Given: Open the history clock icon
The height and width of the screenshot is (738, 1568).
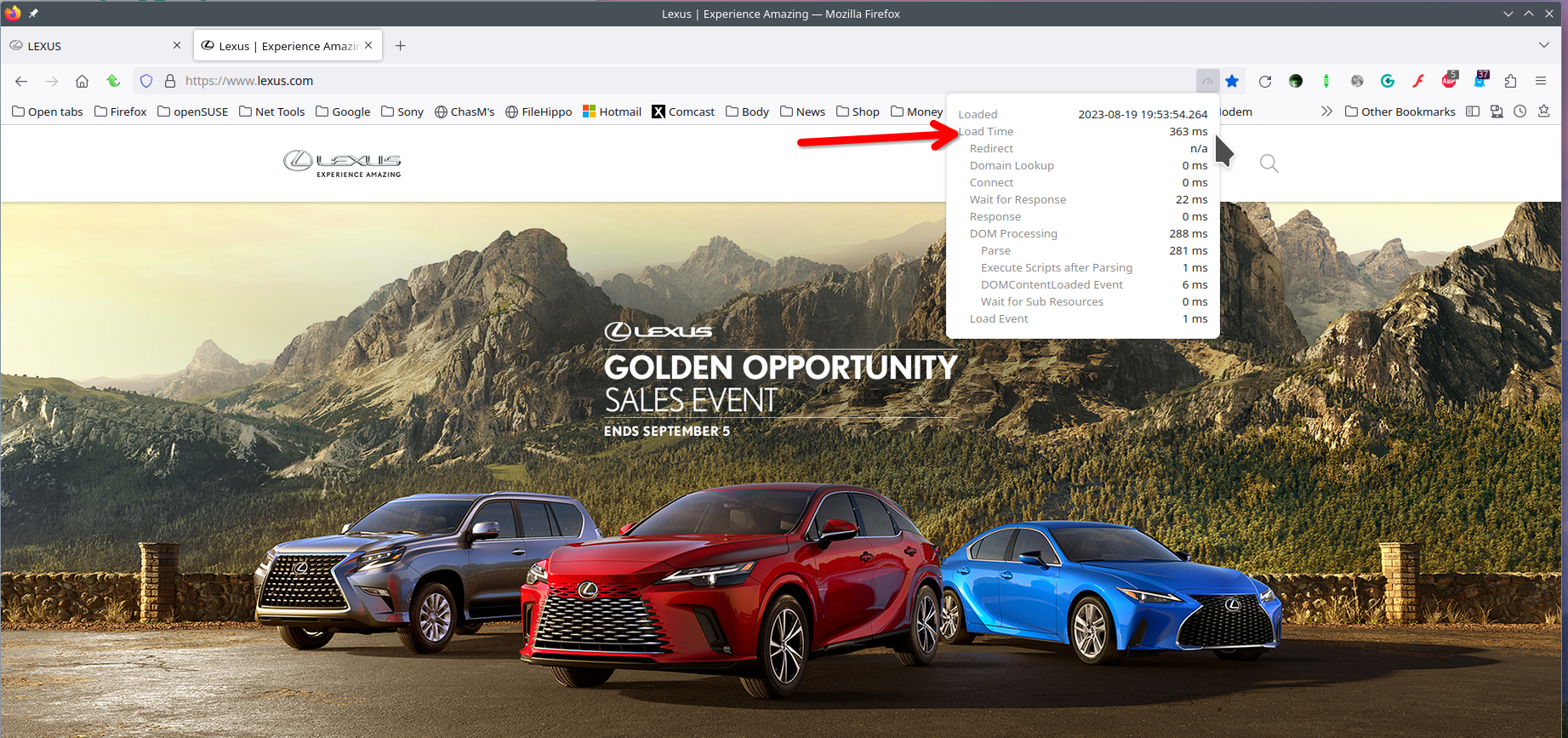Looking at the screenshot, I should (1520, 112).
